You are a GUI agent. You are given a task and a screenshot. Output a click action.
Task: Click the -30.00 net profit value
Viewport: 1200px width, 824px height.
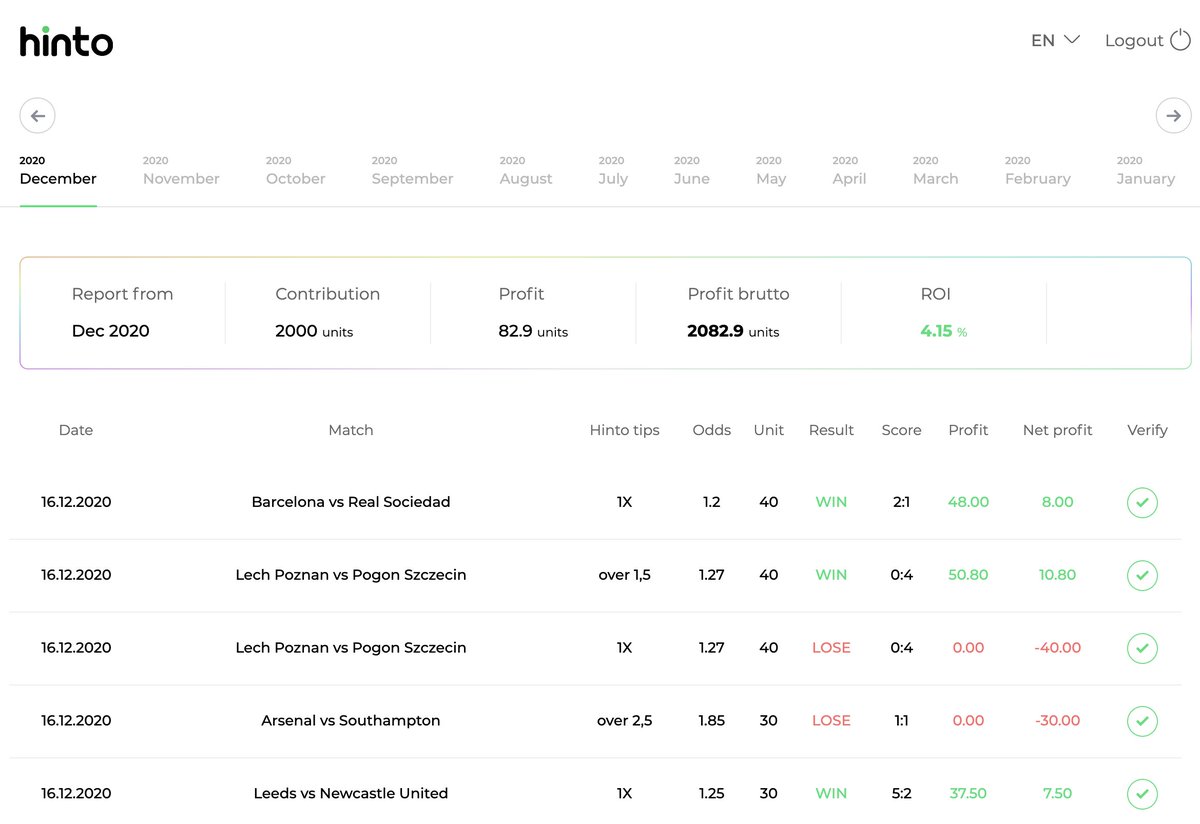[1058, 721]
